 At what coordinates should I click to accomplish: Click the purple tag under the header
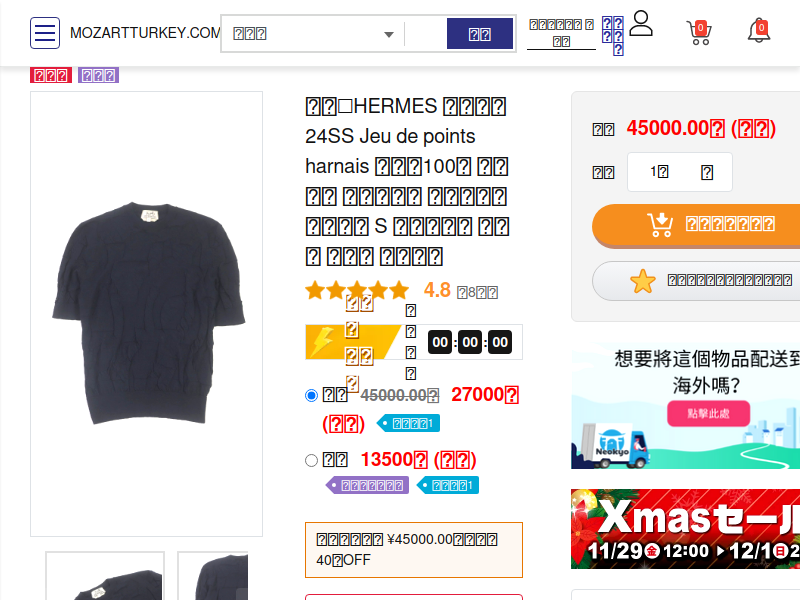(98, 75)
